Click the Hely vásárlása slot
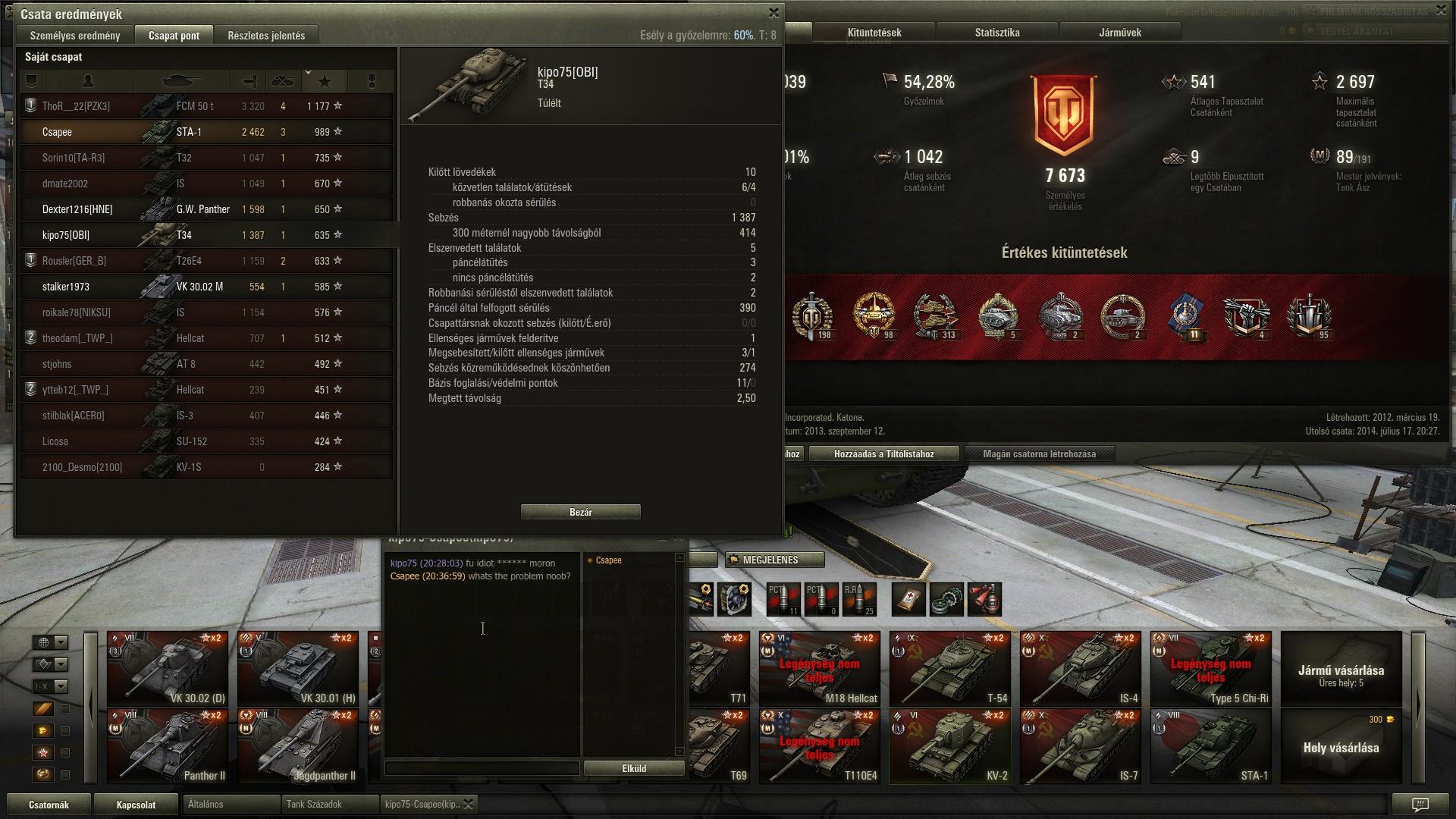Screen dimensions: 1456x819 tap(1341, 746)
